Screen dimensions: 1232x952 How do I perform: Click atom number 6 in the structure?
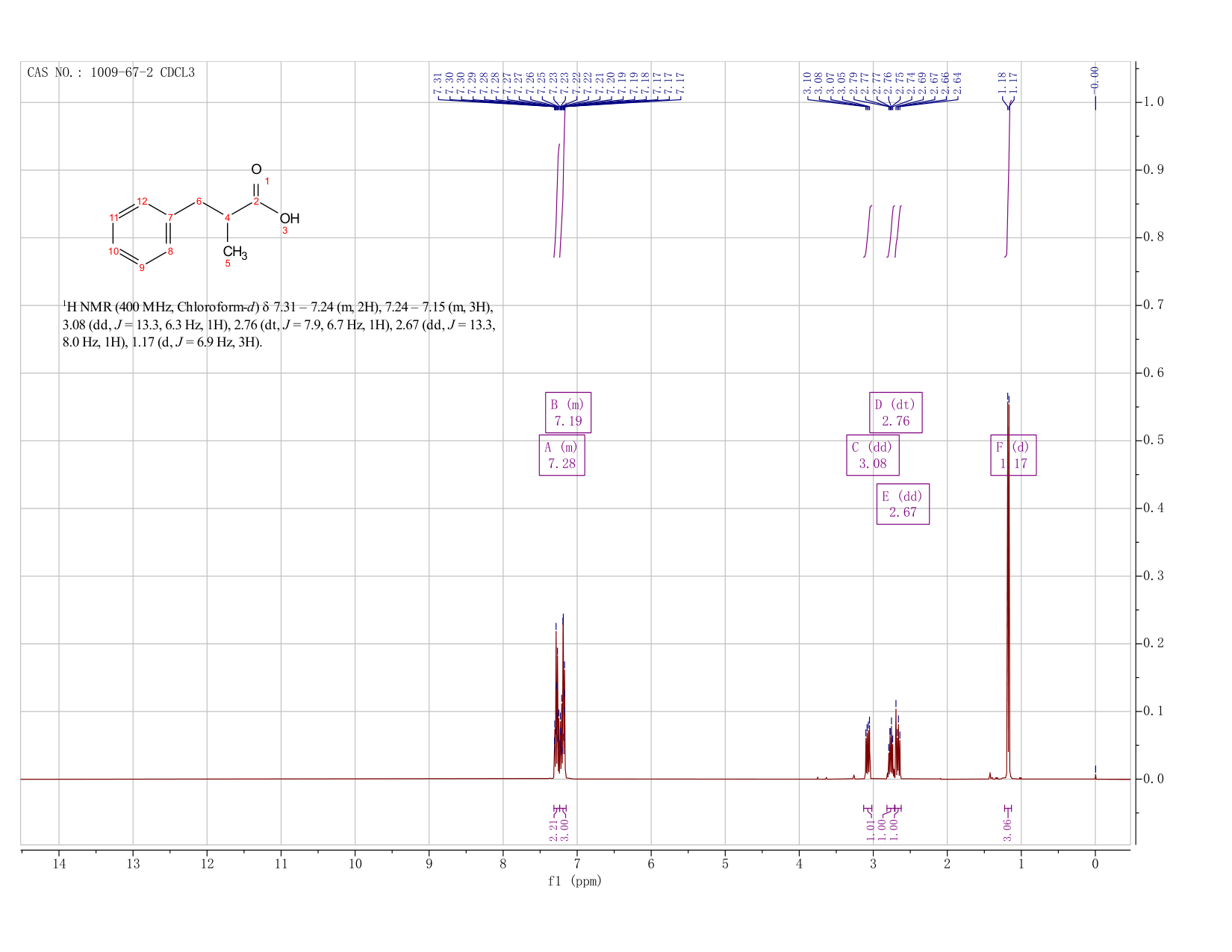[199, 201]
